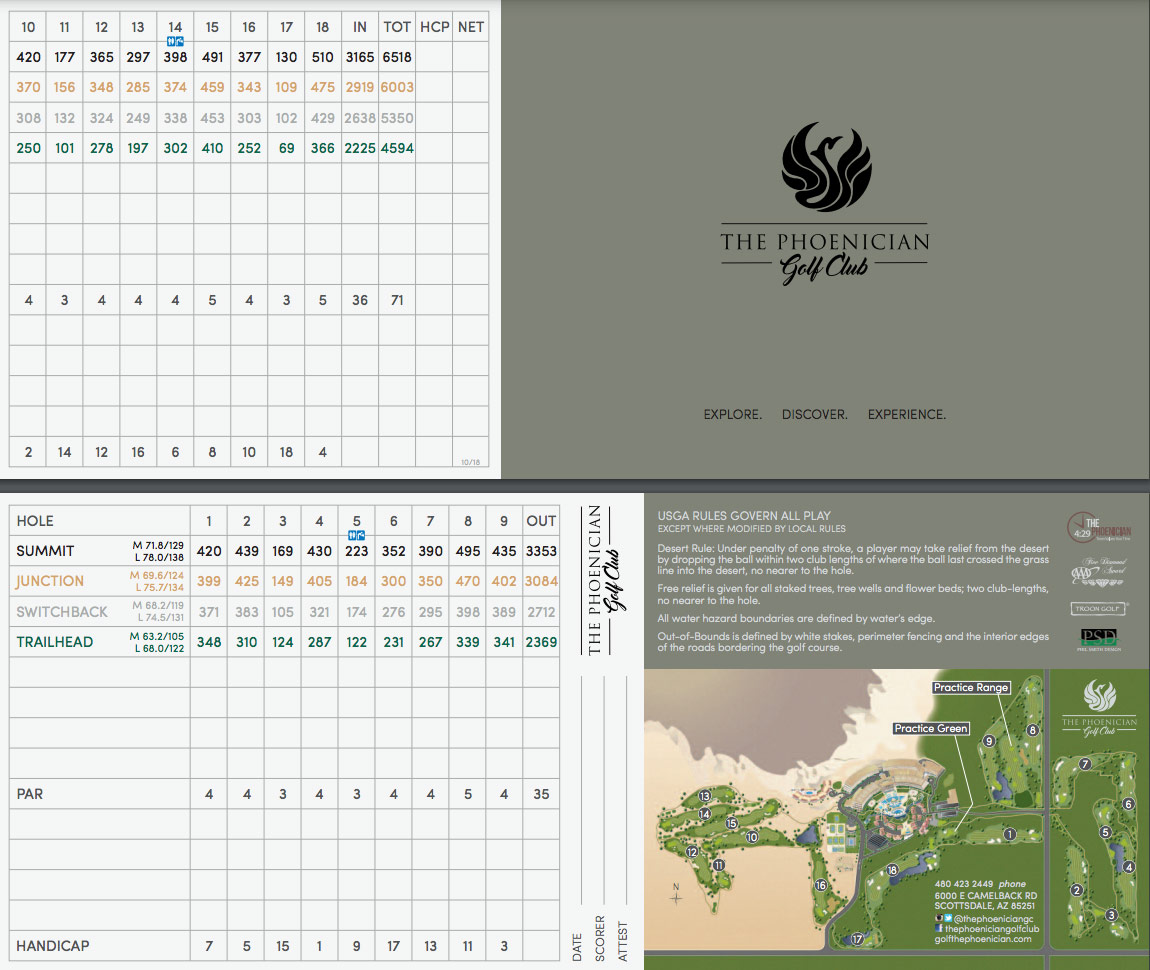Click the large black Phoenician swan logo

click(827, 166)
